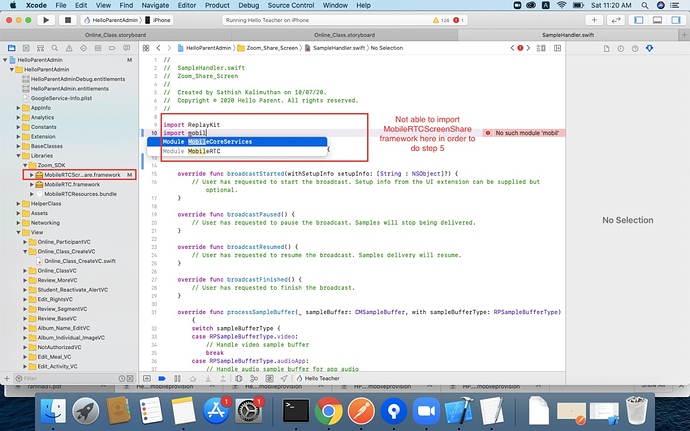Viewport: 690px width, 431px height.
Task: Jump to the previous issue arrow
Action: tap(512, 48)
